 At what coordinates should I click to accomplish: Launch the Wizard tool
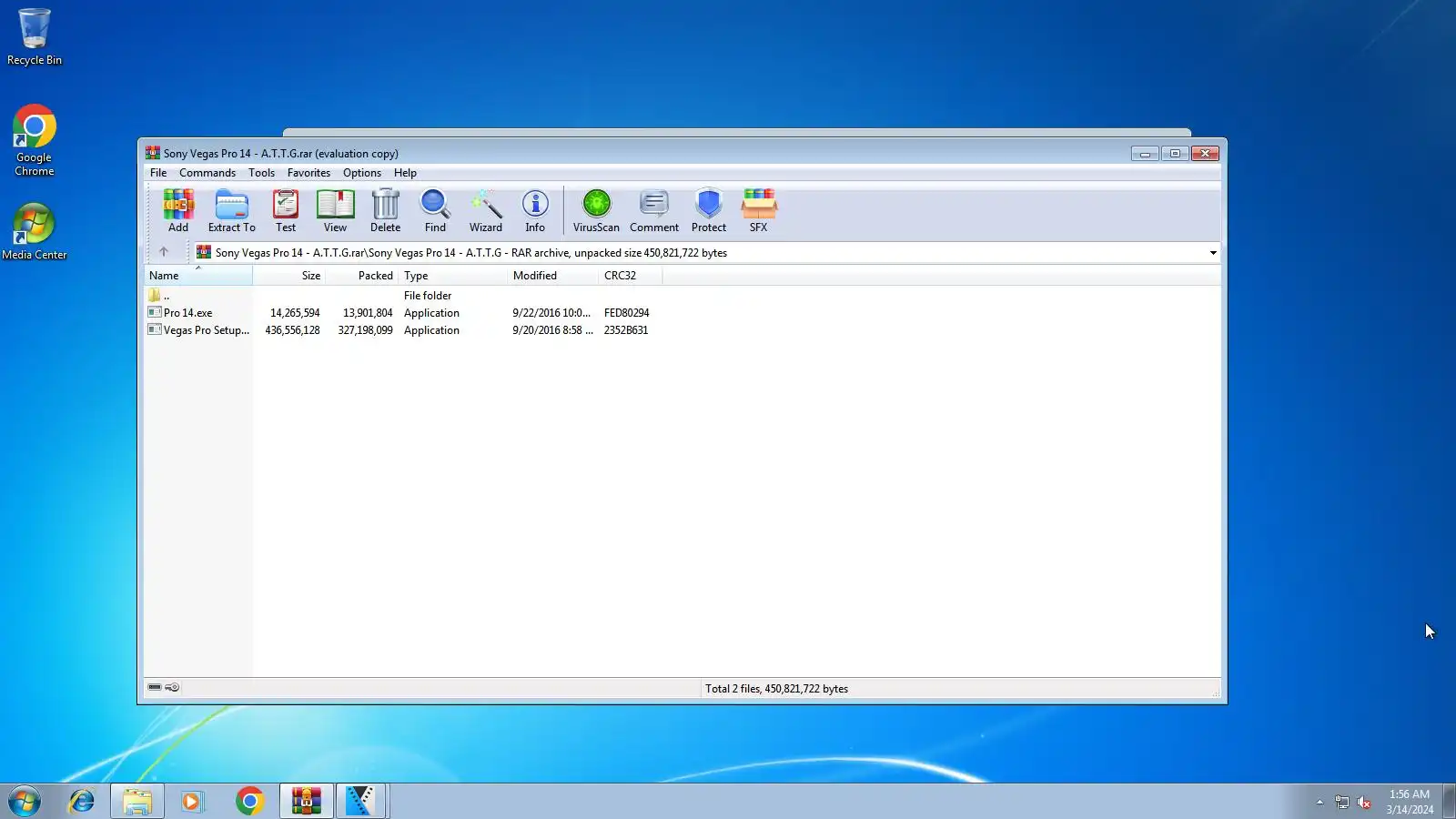point(485,210)
